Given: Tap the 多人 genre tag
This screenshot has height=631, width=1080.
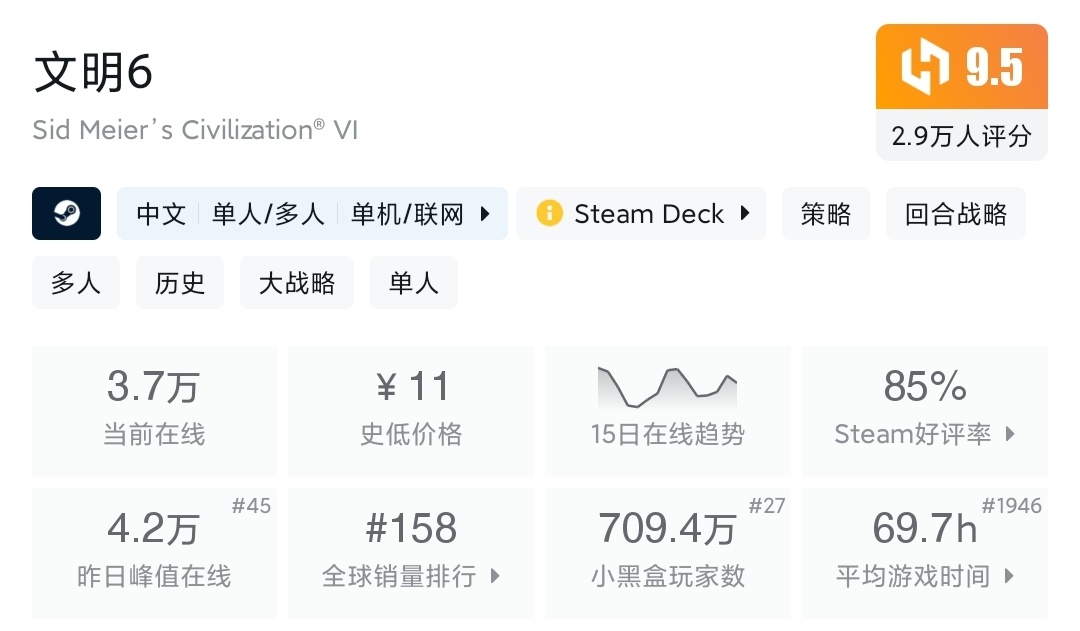Looking at the screenshot, I should [x=76, y=283].
